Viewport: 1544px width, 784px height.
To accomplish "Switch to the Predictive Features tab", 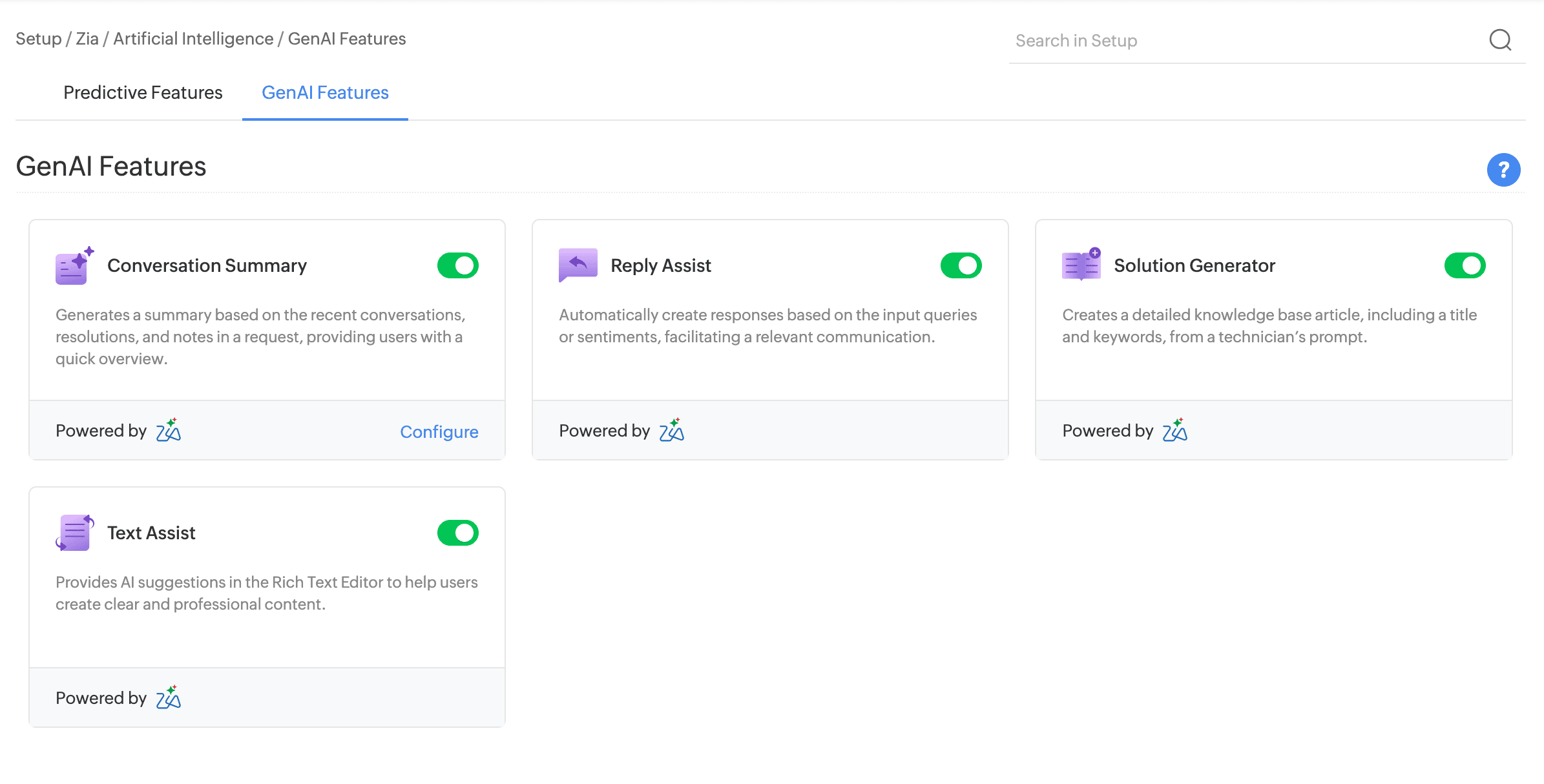I will click(143, 92).
